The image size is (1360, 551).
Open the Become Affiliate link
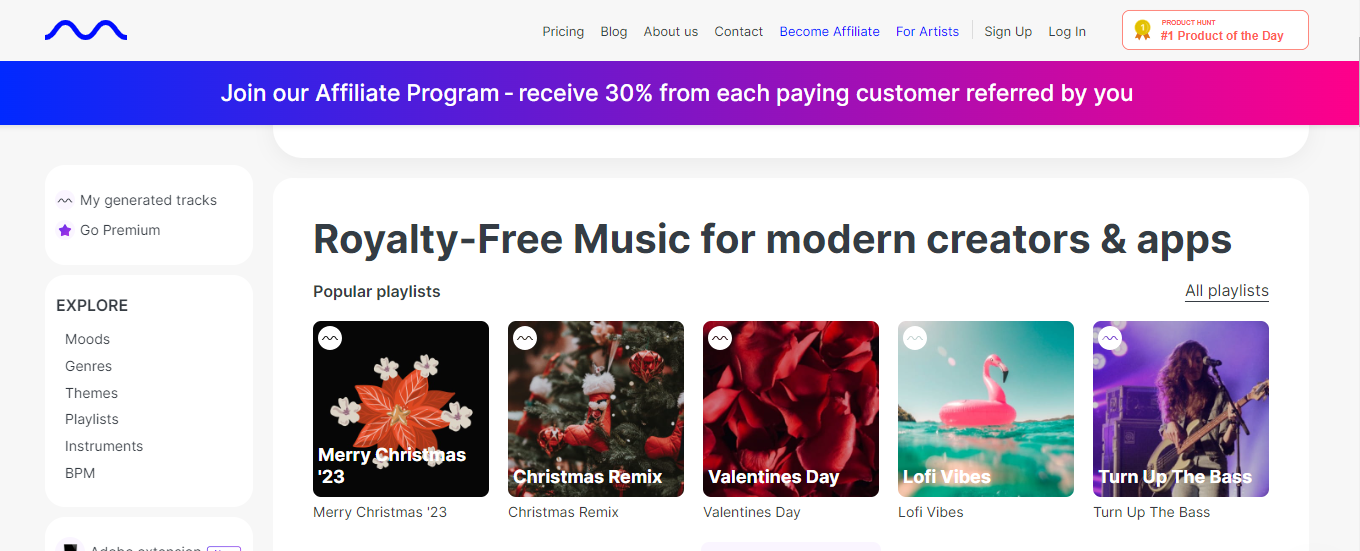click(x=829, y=31)
